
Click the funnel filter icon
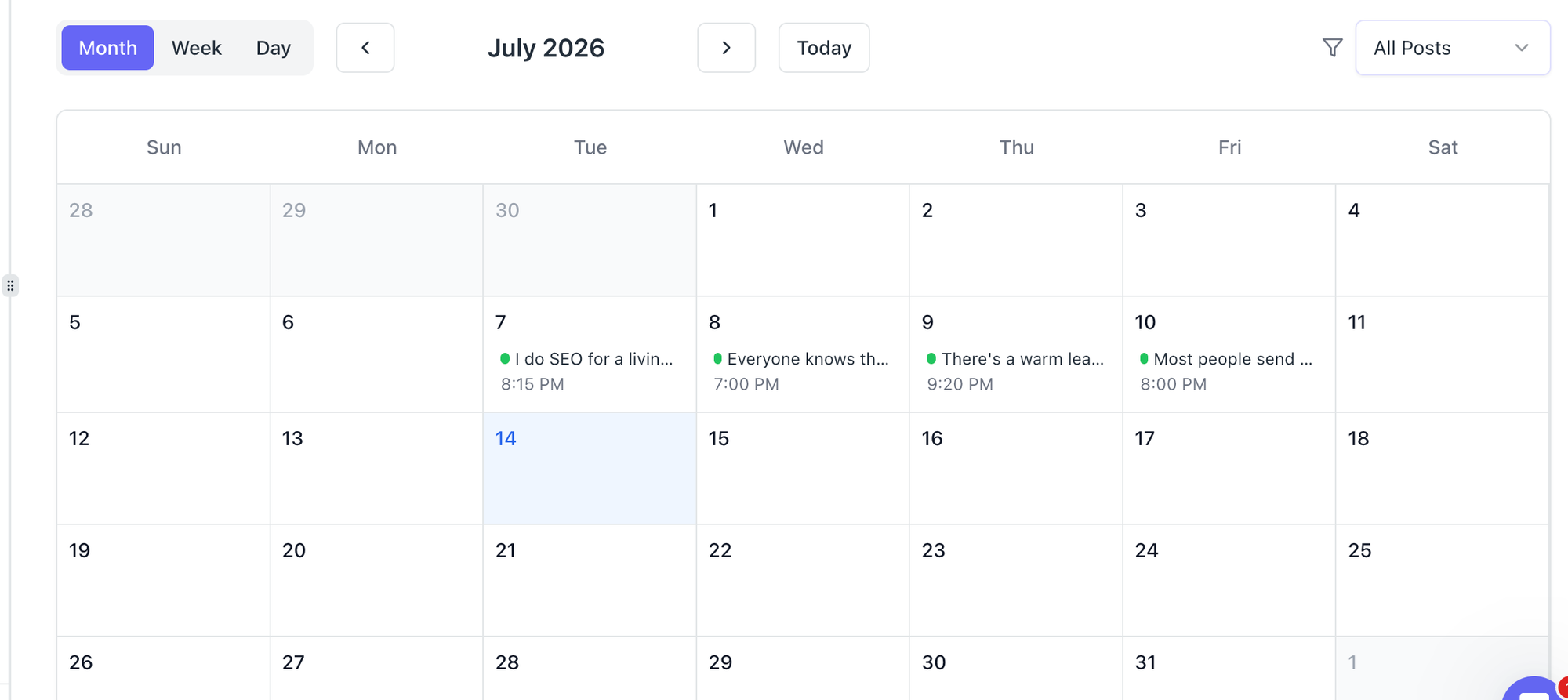click(x=1332, y=48)
